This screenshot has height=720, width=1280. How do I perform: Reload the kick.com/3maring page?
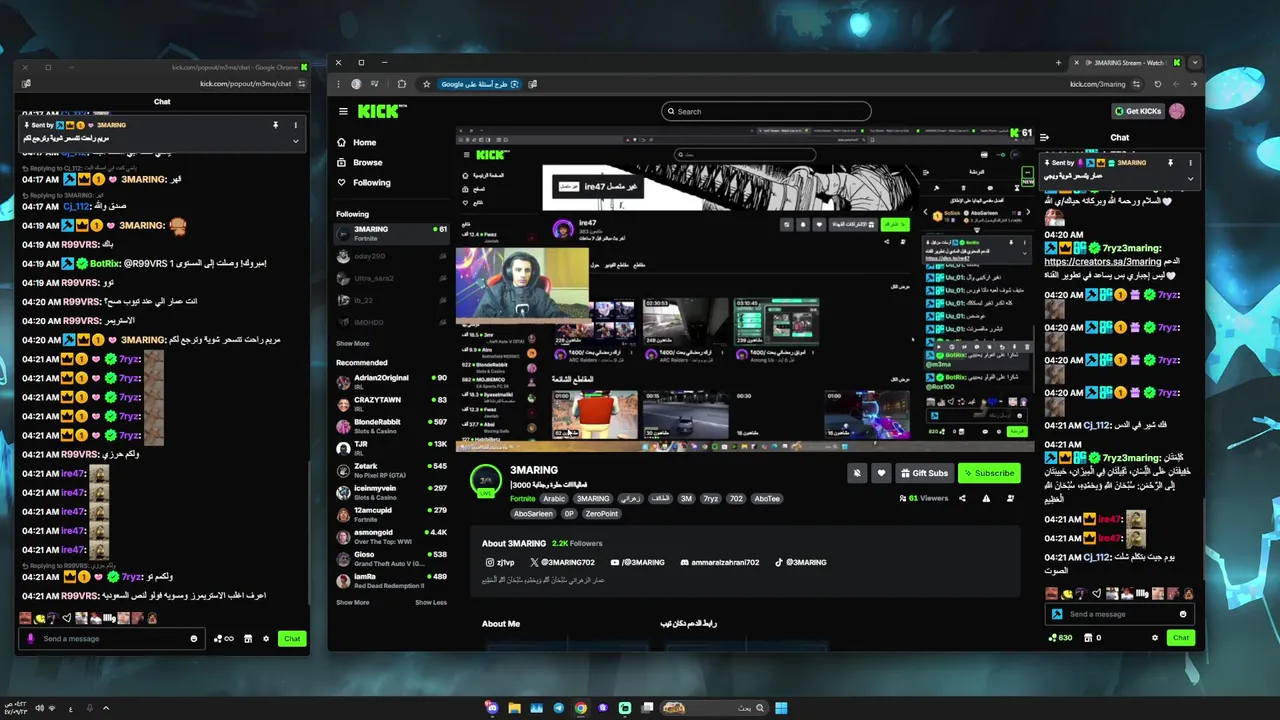(1157, 84)
